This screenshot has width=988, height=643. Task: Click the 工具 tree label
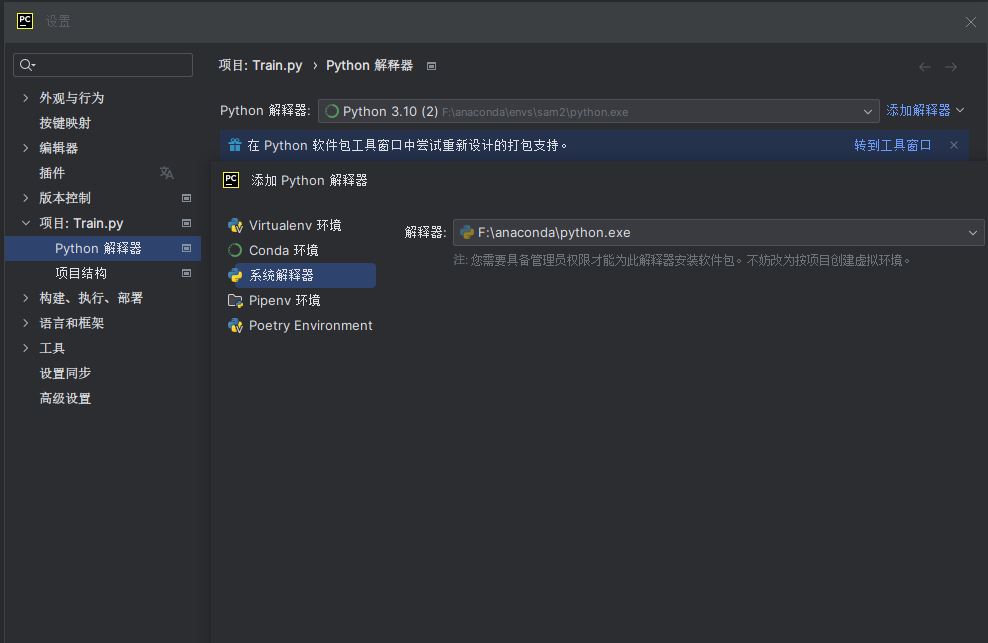[x=52, y=348]
